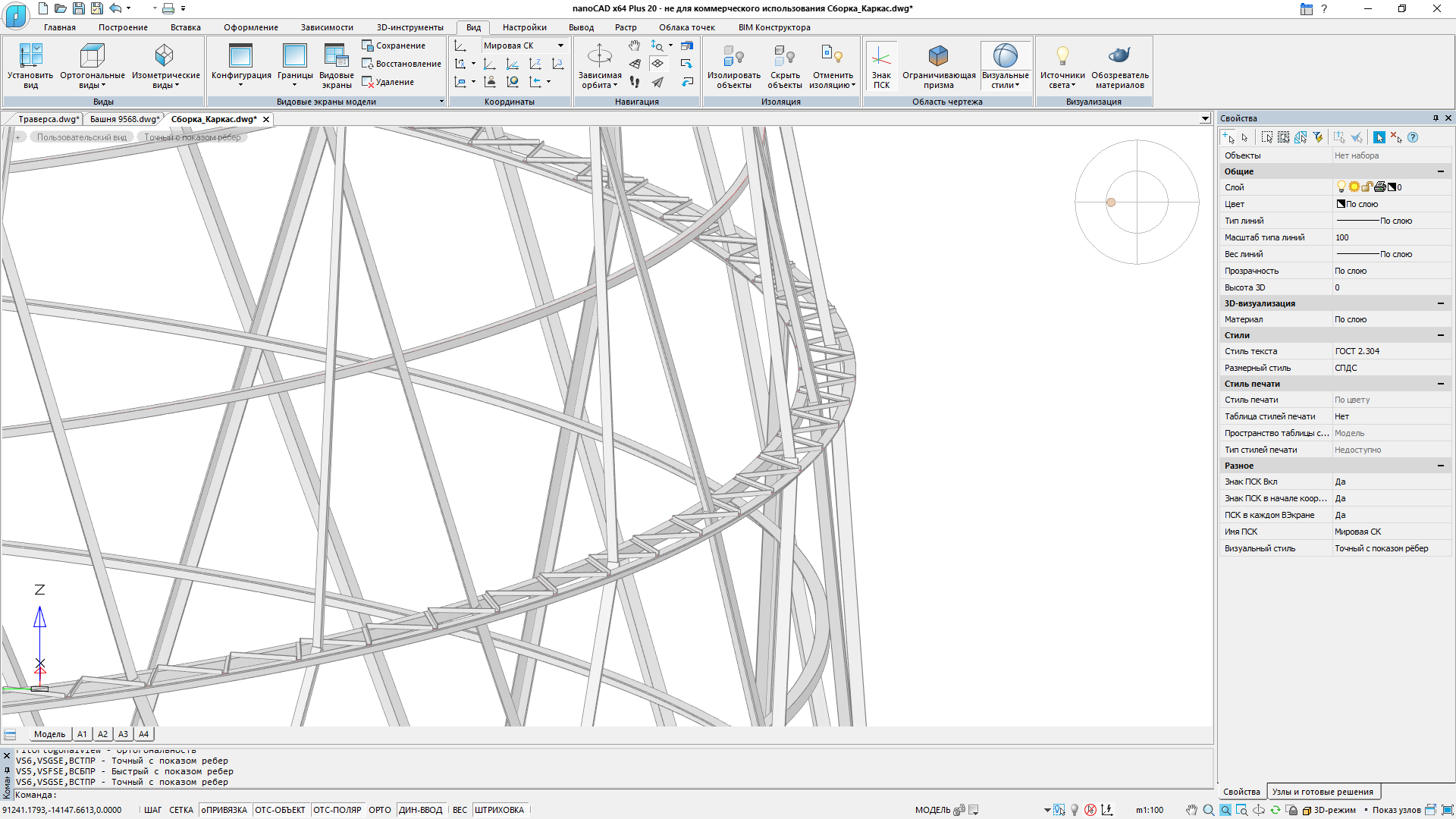Open the Мировая СК coordinate system dropdown
This screenshot has width=1456, height=819.
coord(560,45)
